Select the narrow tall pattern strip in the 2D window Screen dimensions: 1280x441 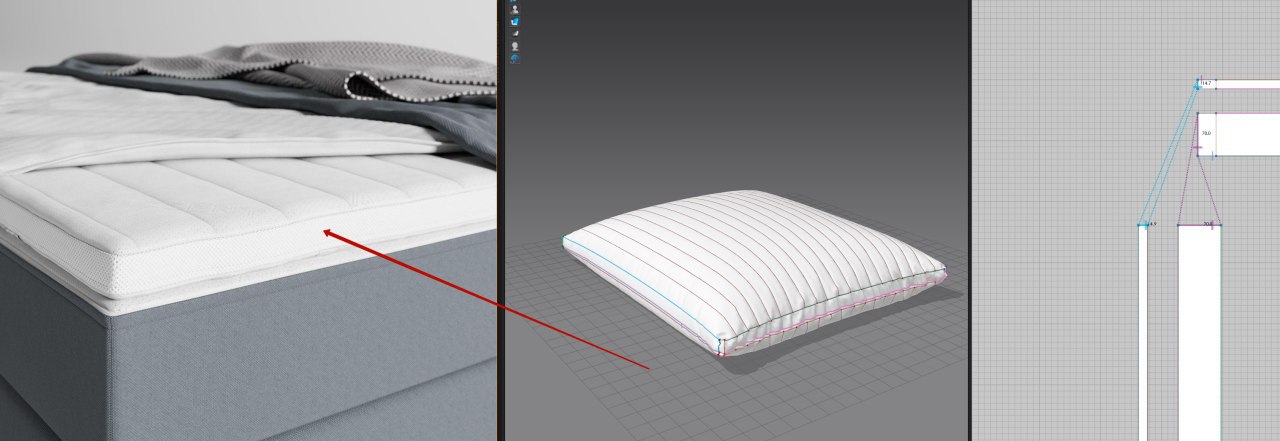pyautogui.click(x=1143, y=333)
